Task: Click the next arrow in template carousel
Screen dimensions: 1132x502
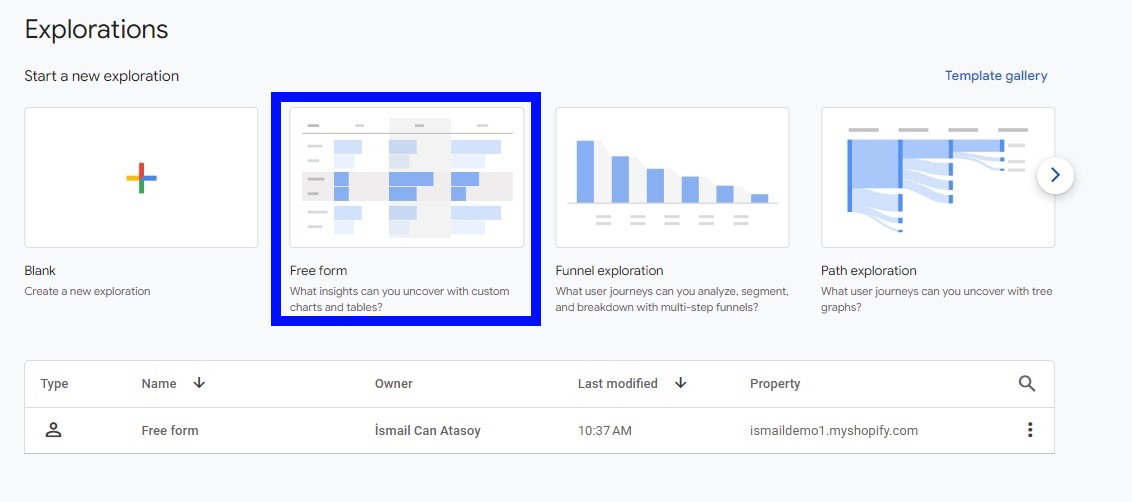Action: click(1055, 175)
